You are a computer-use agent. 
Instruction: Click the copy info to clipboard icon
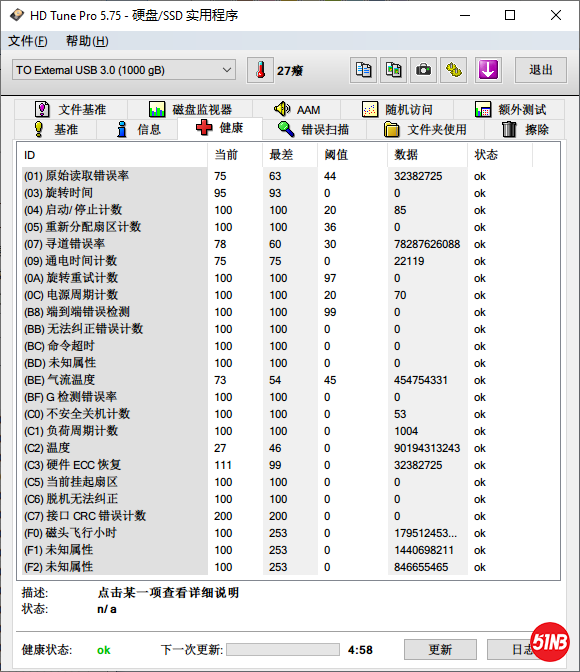(364, 70)
